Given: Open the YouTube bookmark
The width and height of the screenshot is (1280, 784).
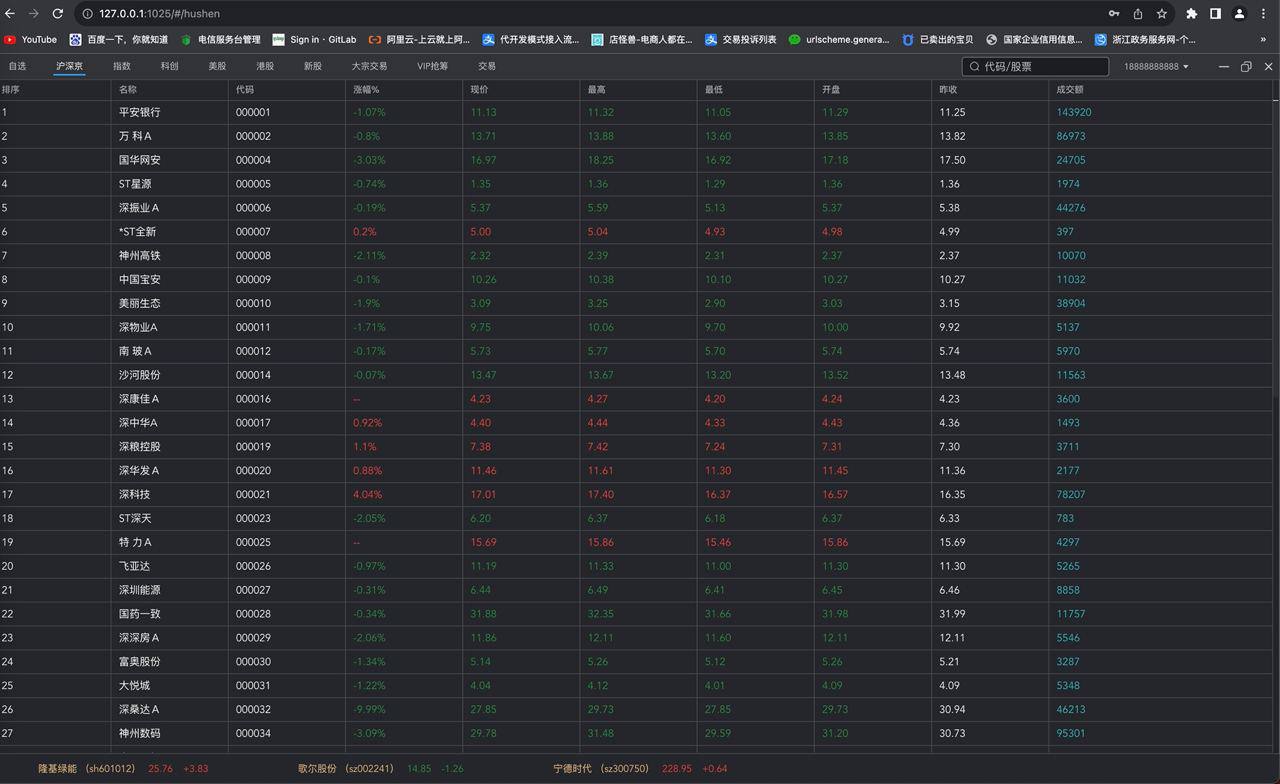Looking at the screenshot, I should pos(31,40).
